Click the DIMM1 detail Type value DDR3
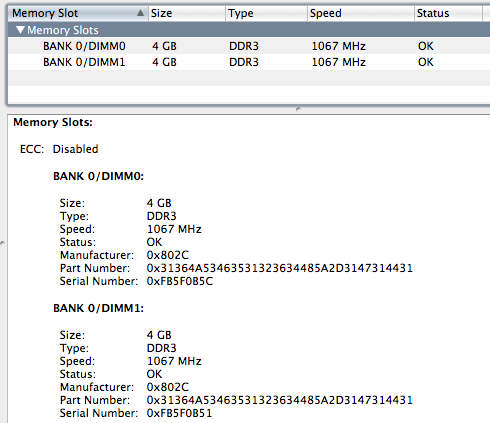This screenshot has height=423, width=490. [x=161, y=348]
